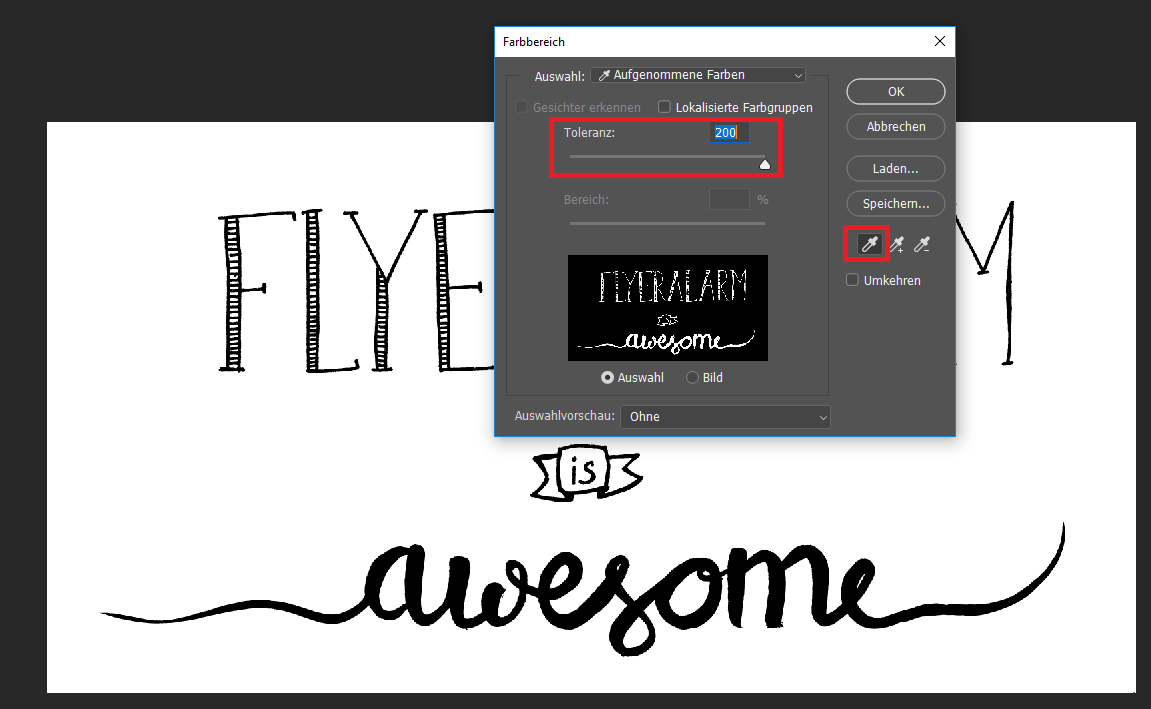The image size is (1151, 709).
Task: Click the Toleranz value field showing 200
Action: (x=728, y=133)
